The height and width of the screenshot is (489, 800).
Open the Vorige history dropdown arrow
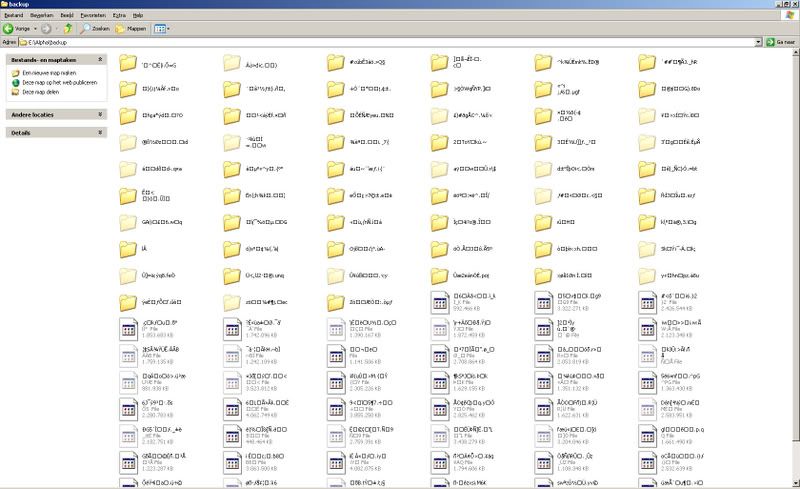[35, 29]
